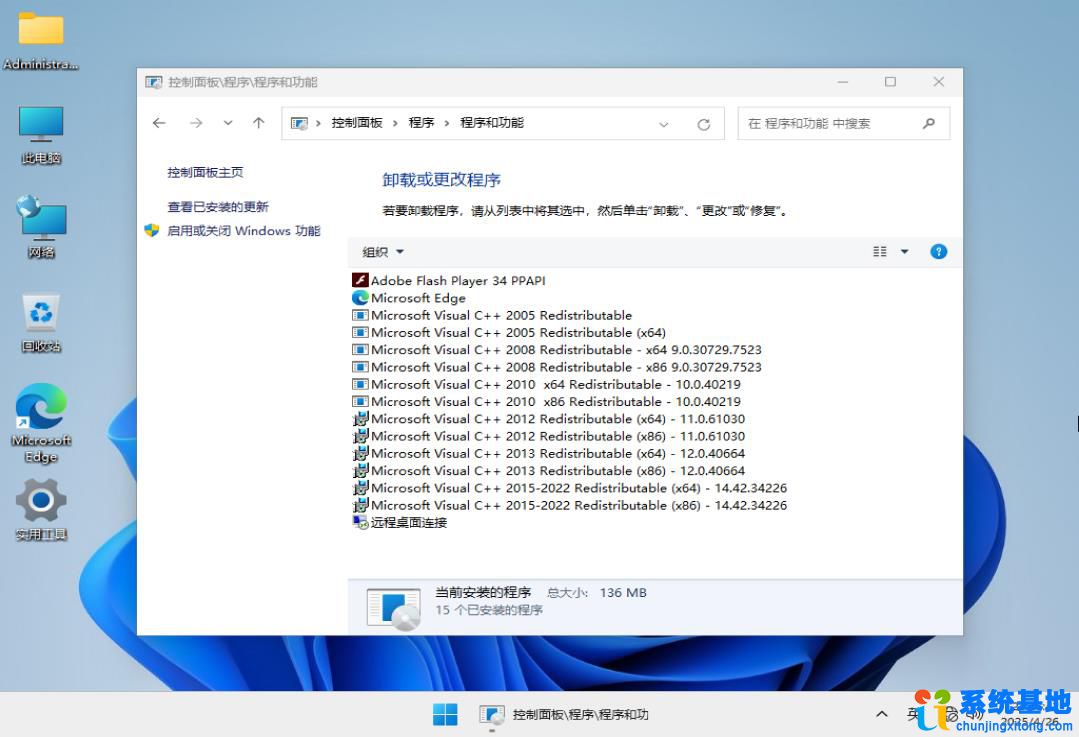Select Visual C++ 2010 x64 Redistributable

pos(556,384)
